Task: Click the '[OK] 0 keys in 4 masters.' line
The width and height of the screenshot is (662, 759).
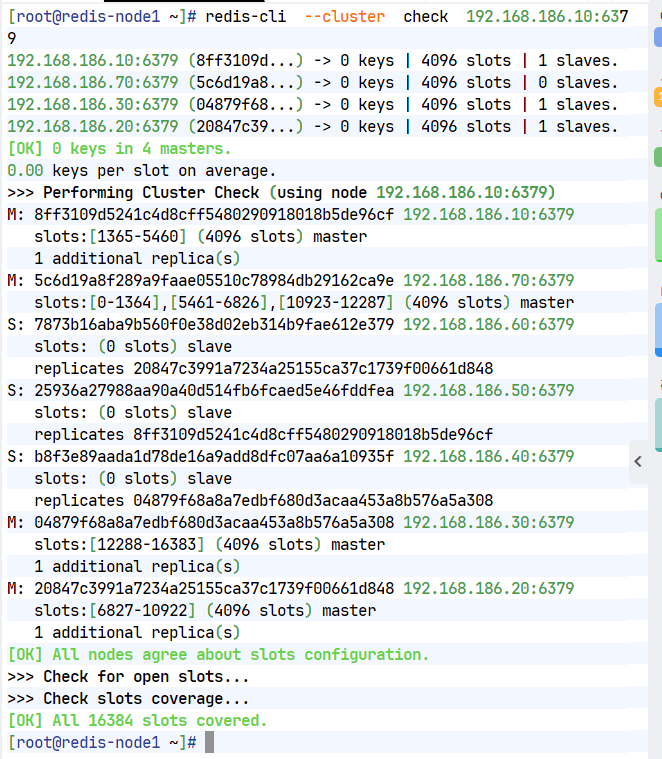Action: tap(119, 149)
